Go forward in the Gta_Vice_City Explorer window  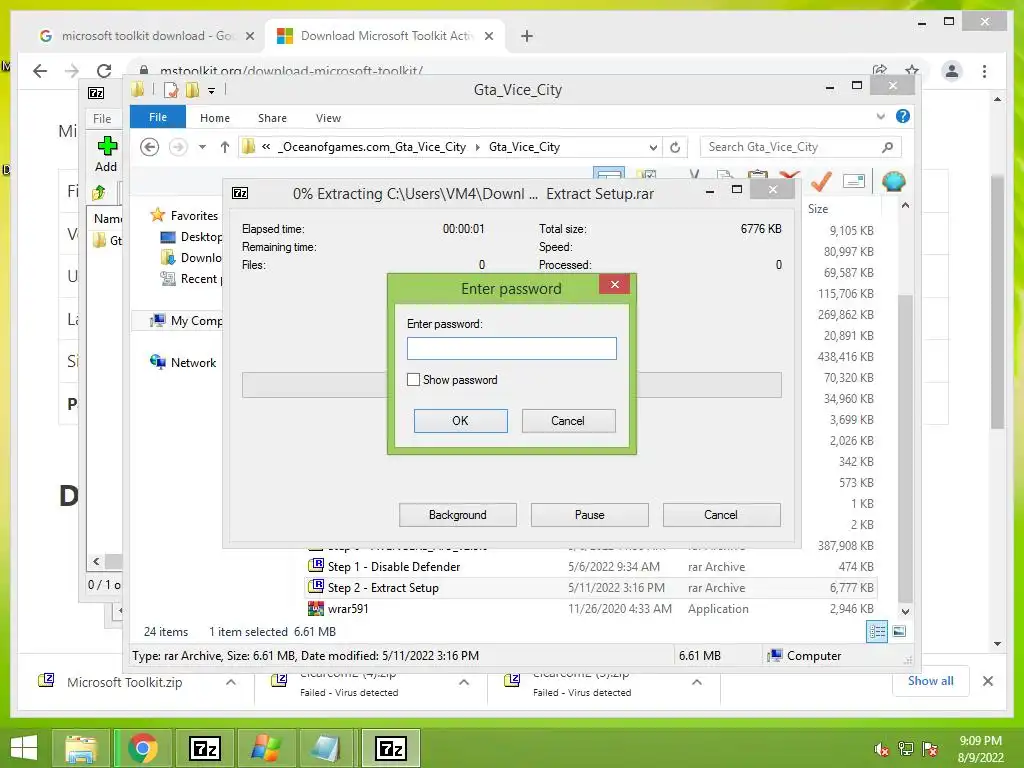tap(178, 147)
